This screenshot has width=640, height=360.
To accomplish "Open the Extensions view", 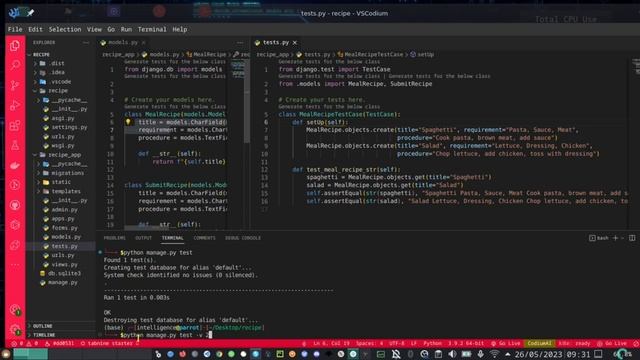I will (15, 125).
